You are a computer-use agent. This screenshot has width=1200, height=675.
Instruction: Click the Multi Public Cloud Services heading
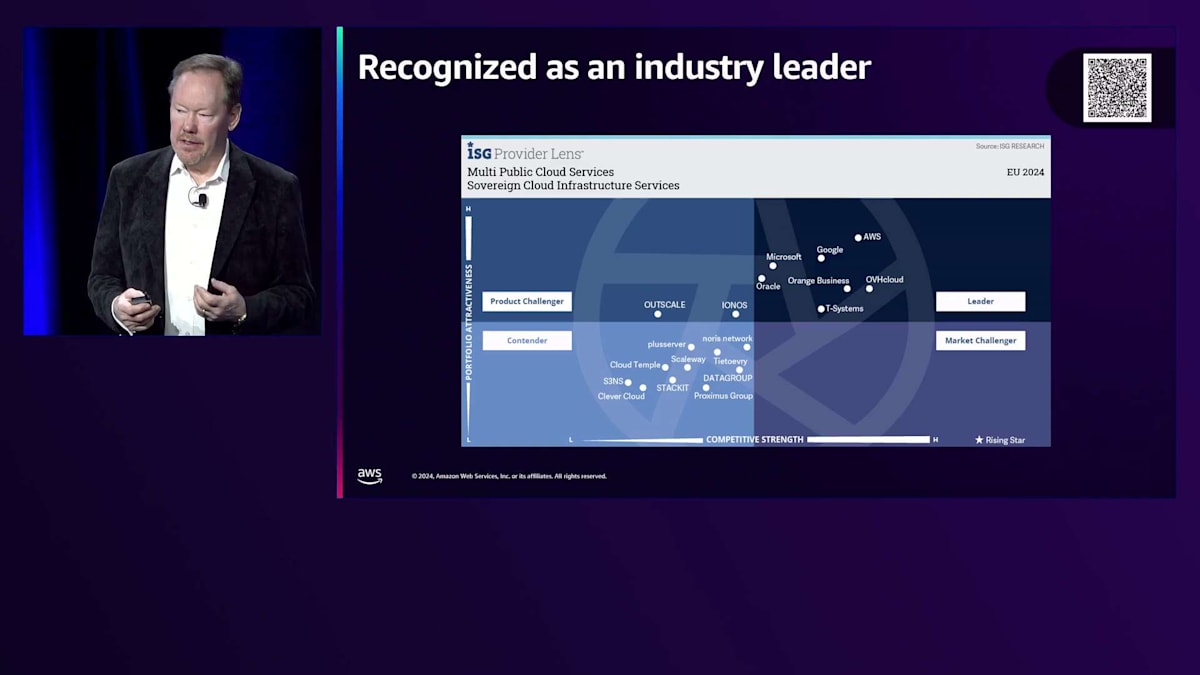[x=541, y=172]
